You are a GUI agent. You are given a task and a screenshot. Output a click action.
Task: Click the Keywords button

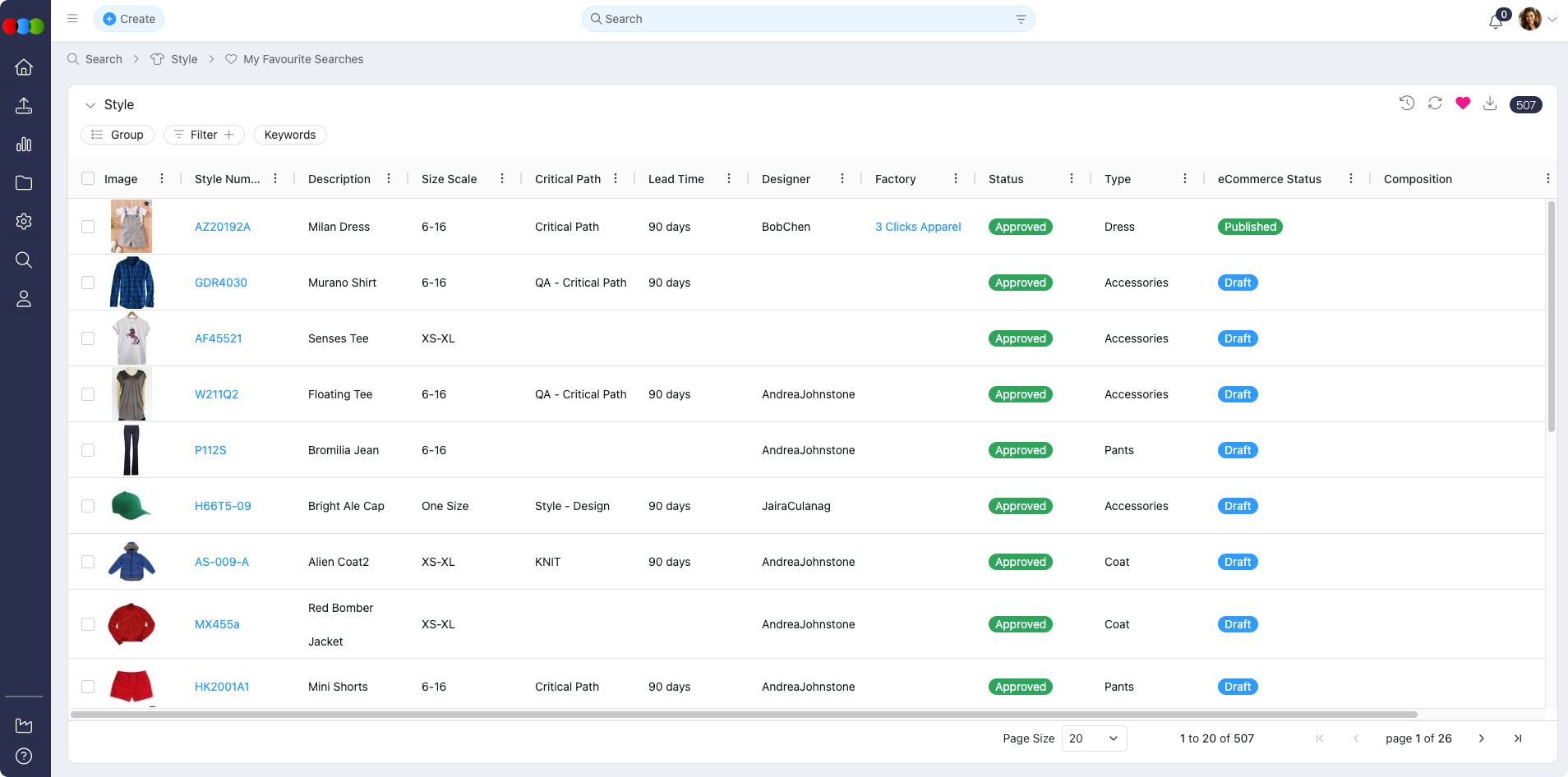point(290,135)
